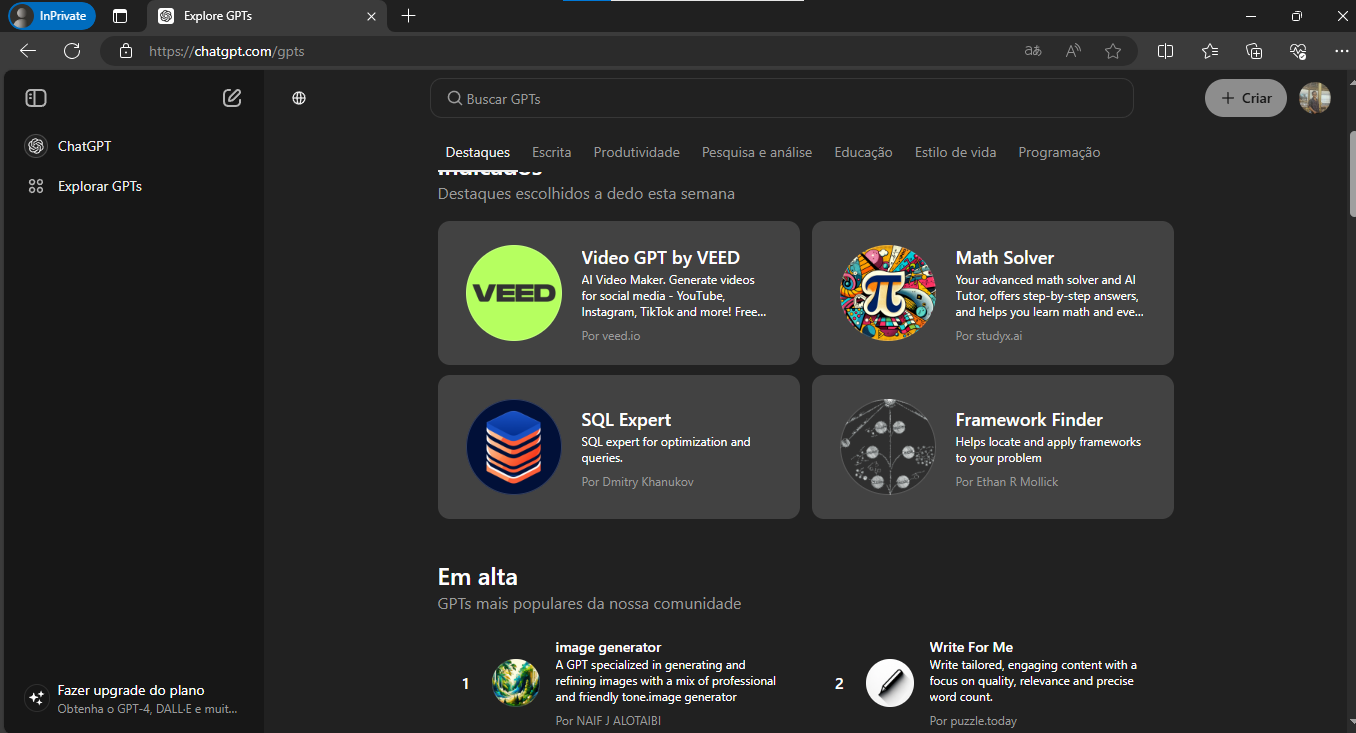Open the Video GPT by VEED title

coord(661,258)
